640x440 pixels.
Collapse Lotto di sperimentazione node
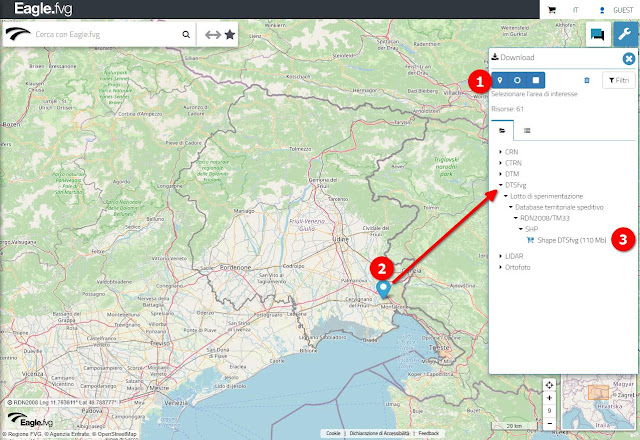(506, 196)
